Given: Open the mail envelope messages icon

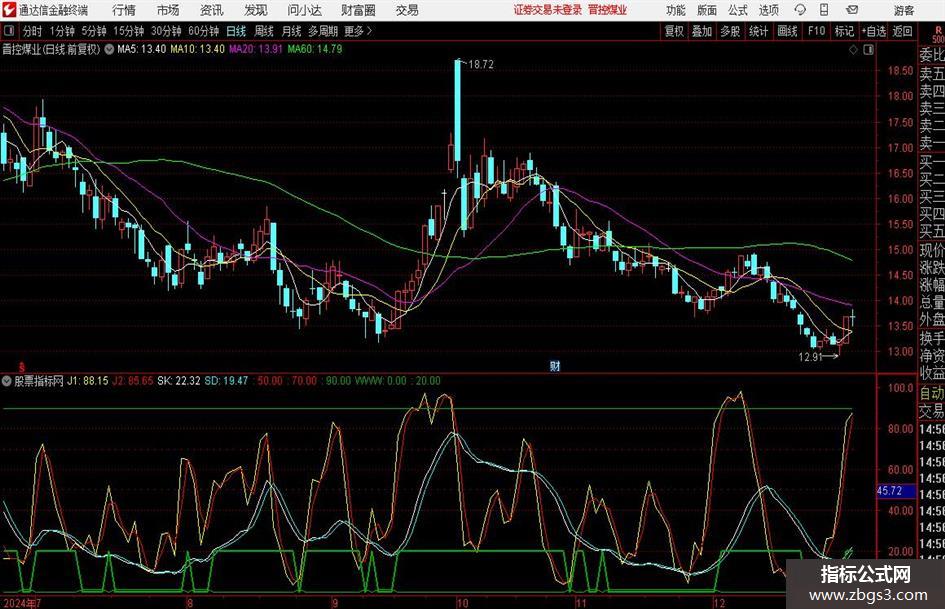Looking at the screenshot, I should [852, 10].
